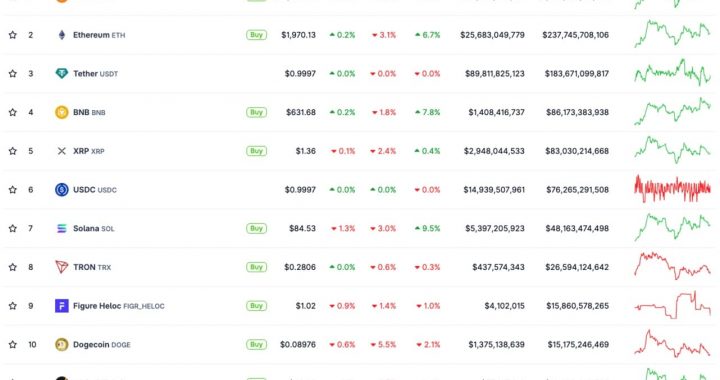Open the USDC coin name link
Image resolution: width=720 pixels, height=380 pixels.
95,190
